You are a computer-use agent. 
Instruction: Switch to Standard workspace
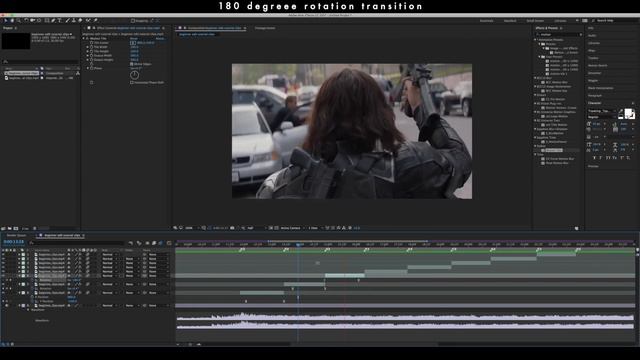pyautogui.click(x=510, y=21)
